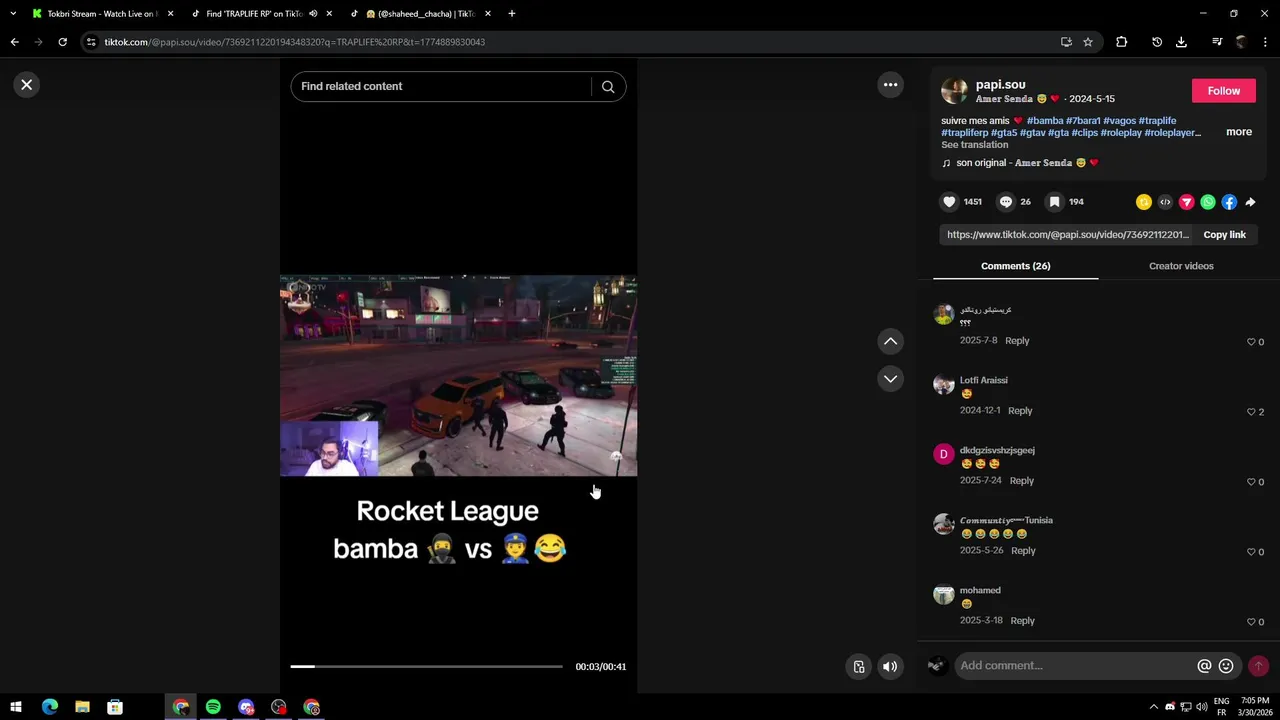Click See translation
This screenshot has height=720, width=1280.
coord(974,145)
